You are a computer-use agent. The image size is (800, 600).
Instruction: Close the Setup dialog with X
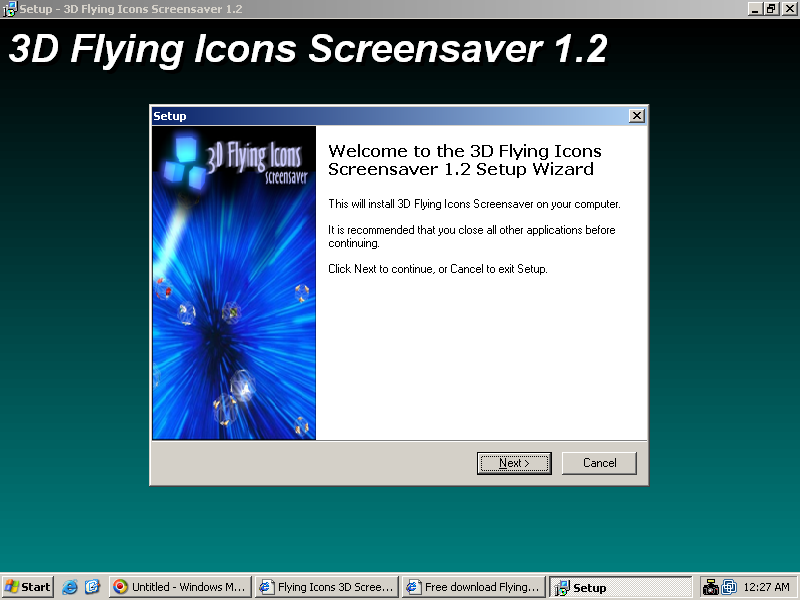pyautogui.click(x=636, y=116)
